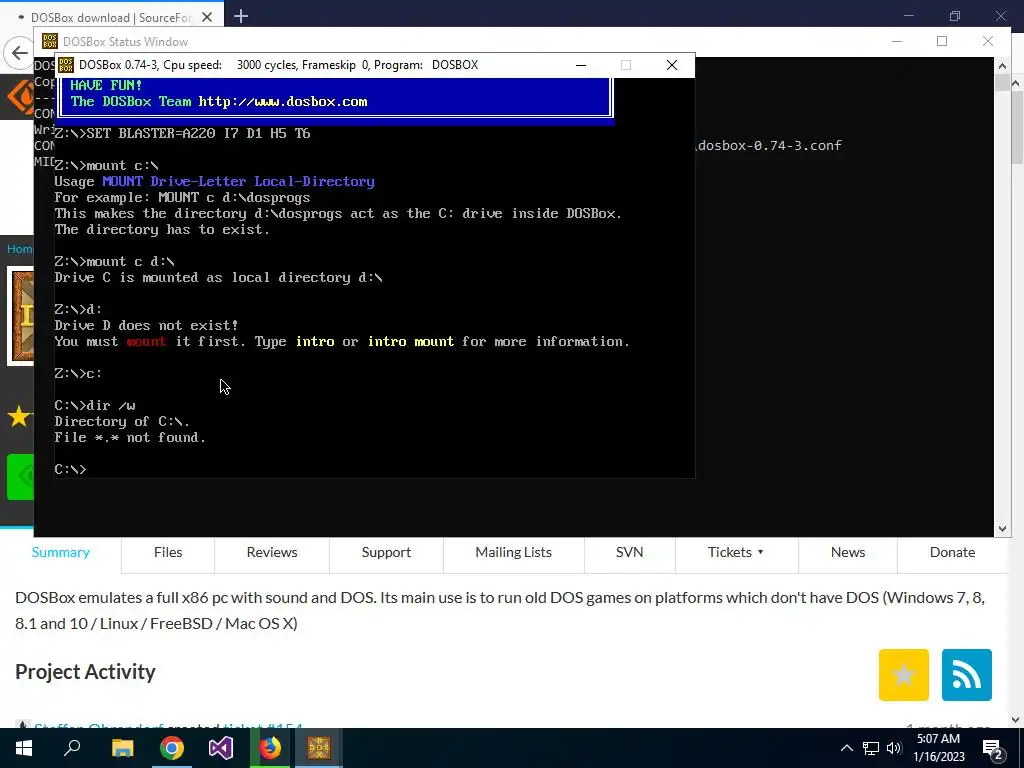
Task: Click the DOSBox 0.74-3 window title icon
Action: pyautogui.click(x=65, y=65)
